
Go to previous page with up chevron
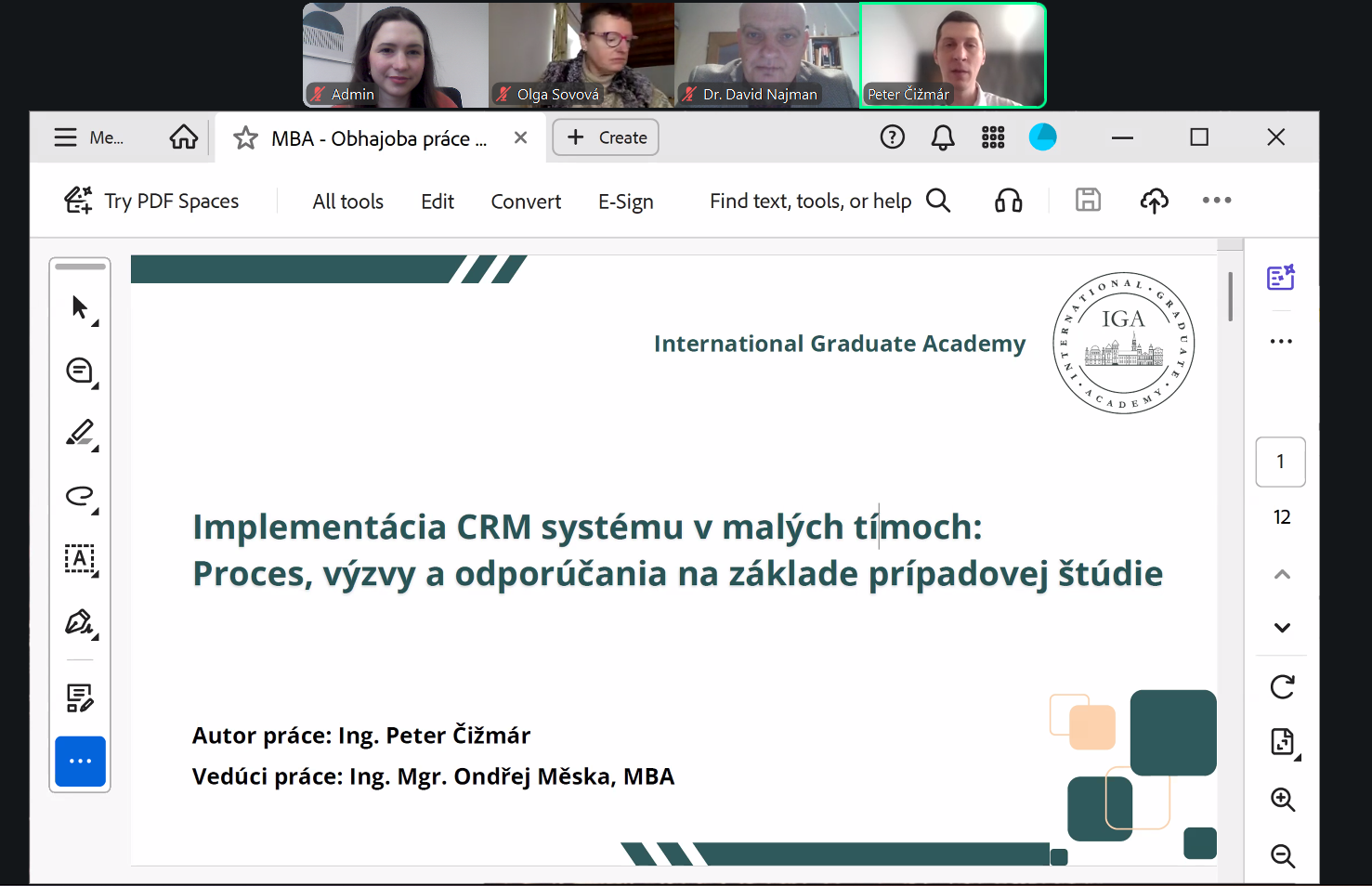pyautogui.click(x=1282, y=575)
